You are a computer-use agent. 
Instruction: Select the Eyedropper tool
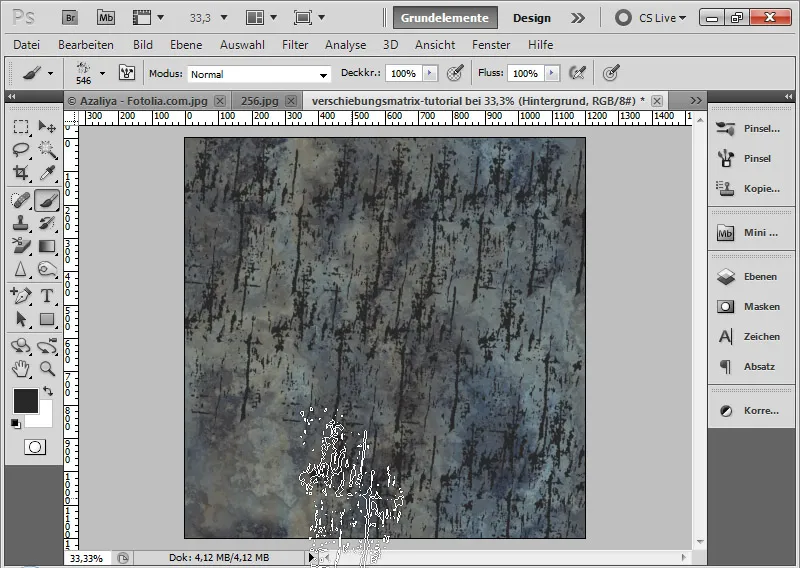click(47, 173)
